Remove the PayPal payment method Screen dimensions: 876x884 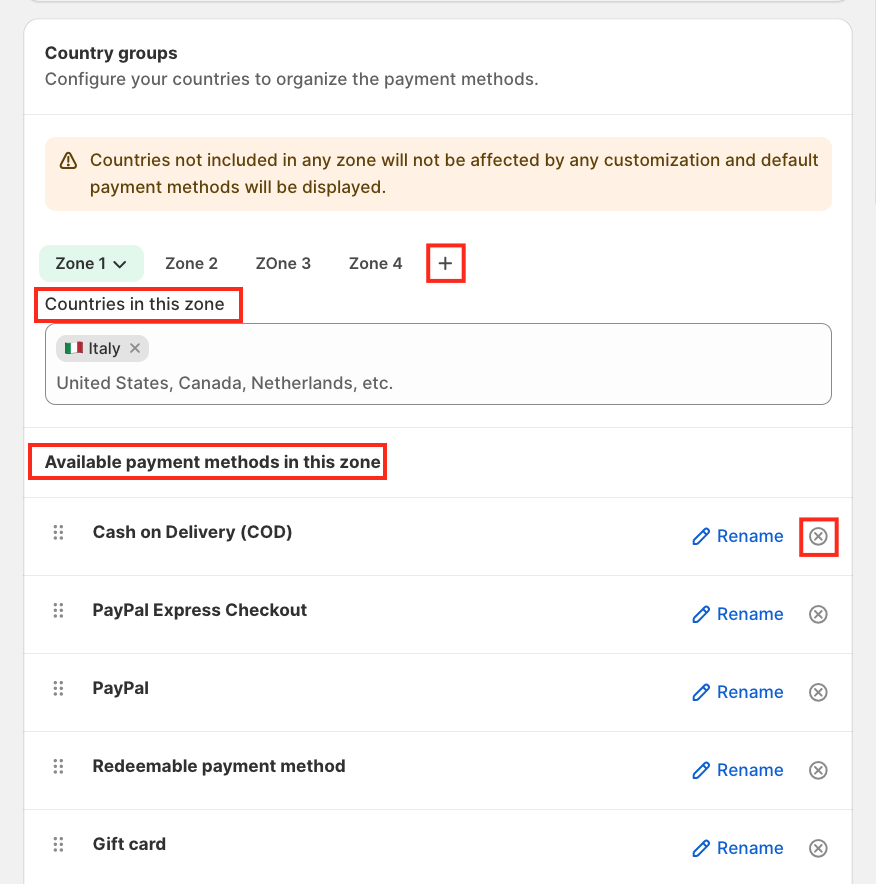click(818, 692)
